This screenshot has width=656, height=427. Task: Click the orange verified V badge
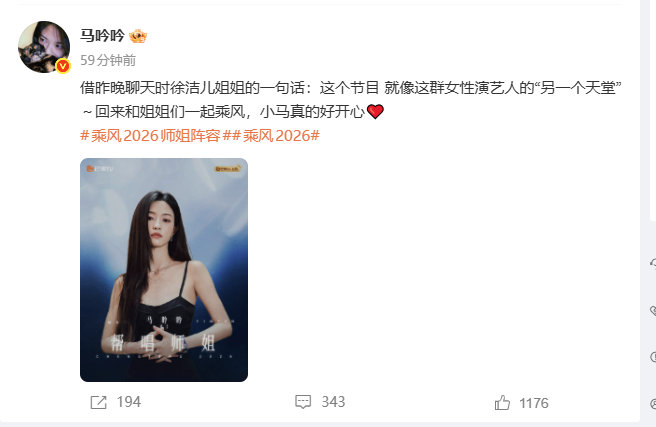[x=63, y=66]
